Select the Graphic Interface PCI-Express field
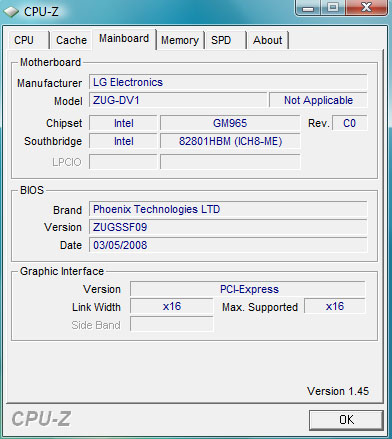The width and height of the screenshot is (392, 439). pos(248,289)
